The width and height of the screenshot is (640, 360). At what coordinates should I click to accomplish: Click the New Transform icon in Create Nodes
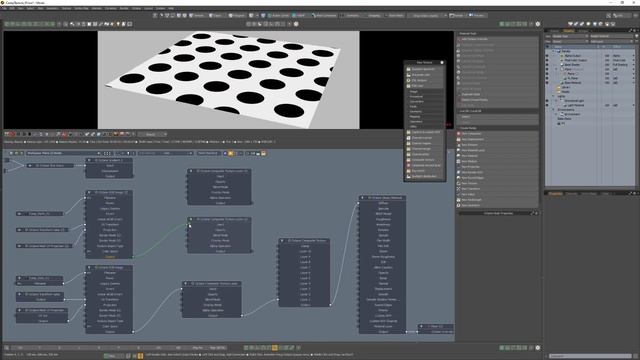459,189
